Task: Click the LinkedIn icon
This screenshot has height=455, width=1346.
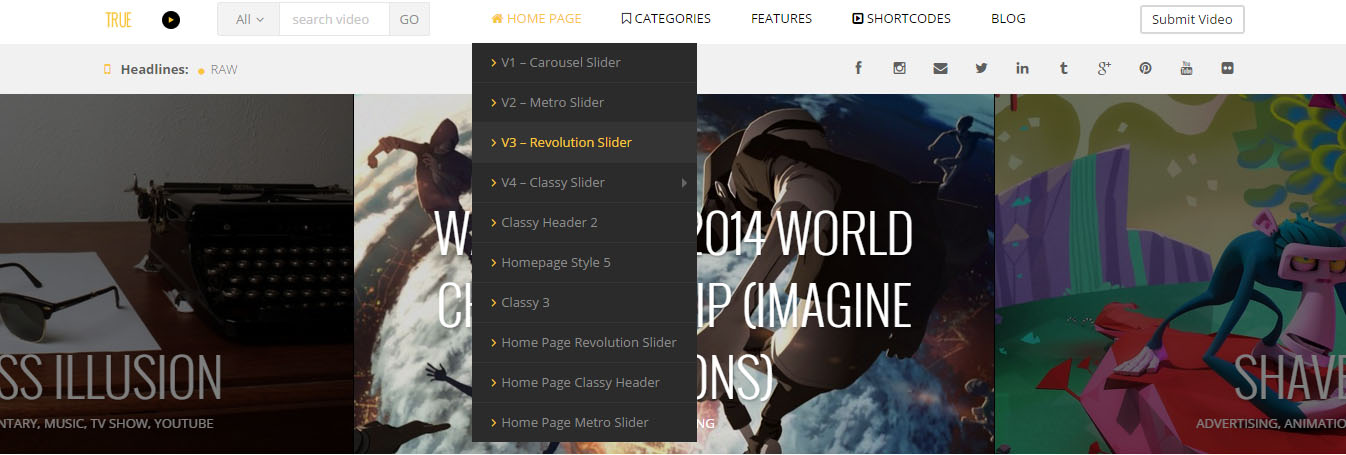Action: tap(1022, 68)
